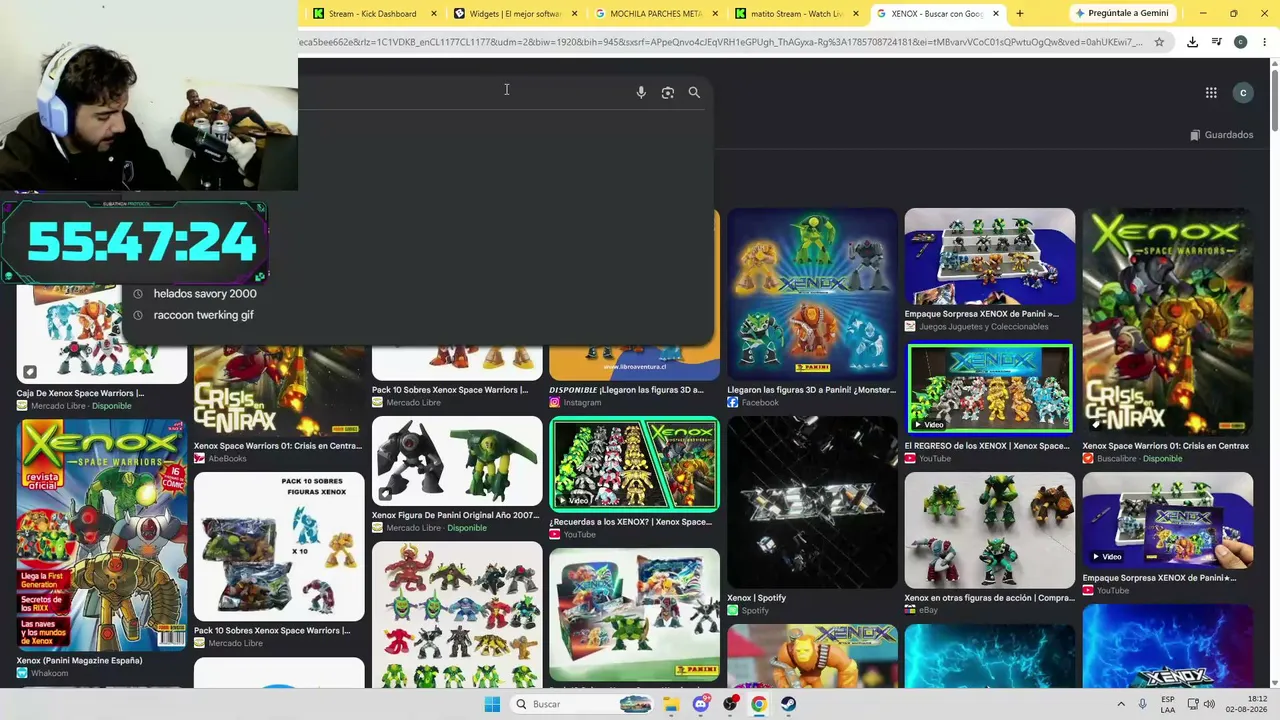1280x720 pixels.
Task: Close the matito Stream tab
Action: click(855, 14)
